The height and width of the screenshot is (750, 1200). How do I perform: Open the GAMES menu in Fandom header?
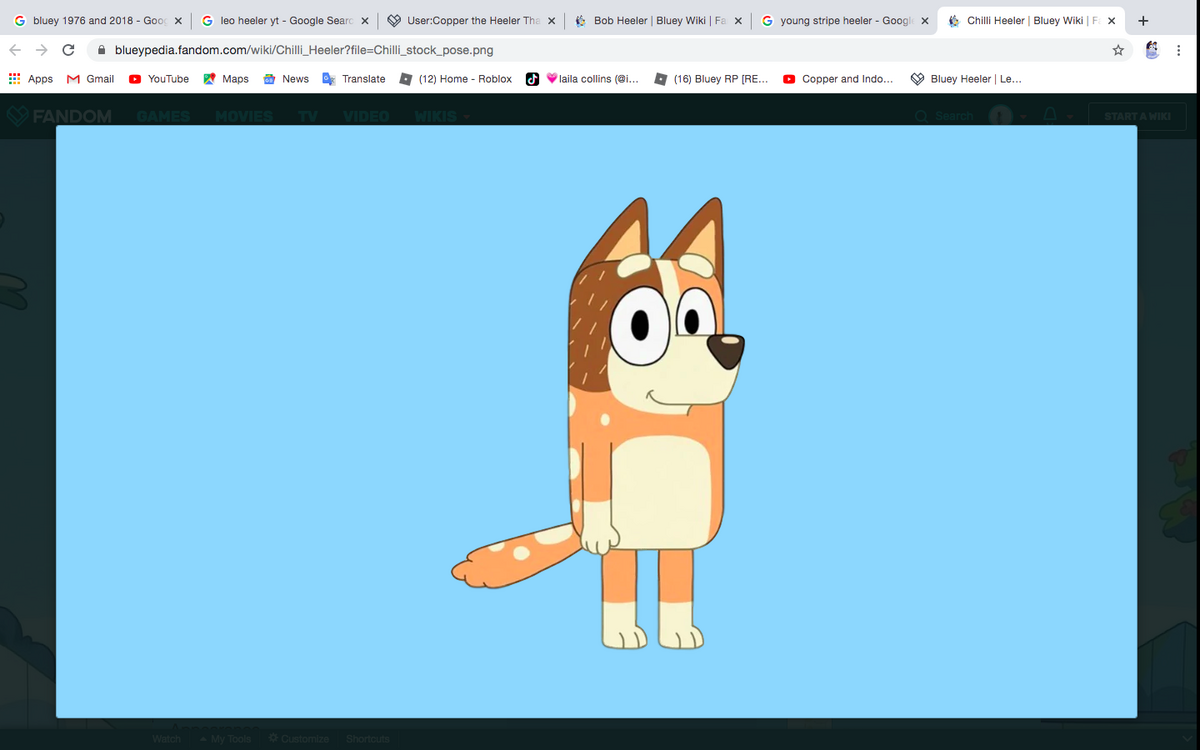[x=163, y=116]
